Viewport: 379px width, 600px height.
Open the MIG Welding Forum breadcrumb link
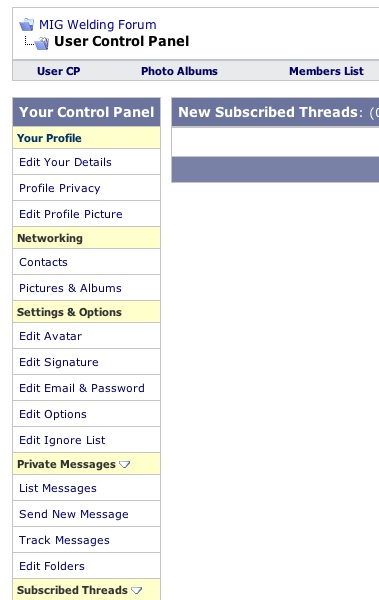click(x=98, y=24)
